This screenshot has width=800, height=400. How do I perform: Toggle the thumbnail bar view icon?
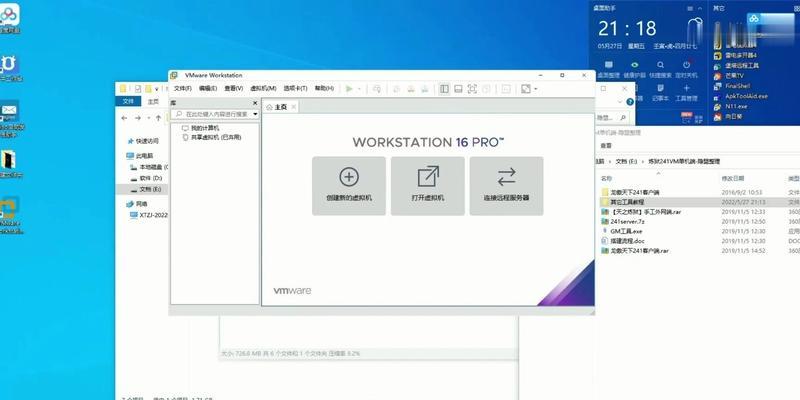coord(458,89)
